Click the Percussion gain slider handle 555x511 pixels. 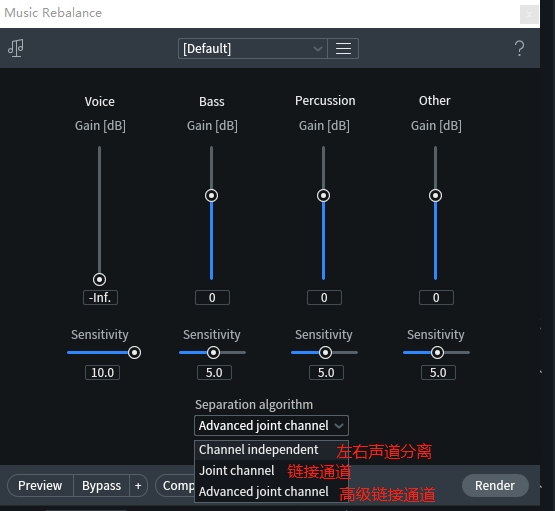[x=324, y=196]
